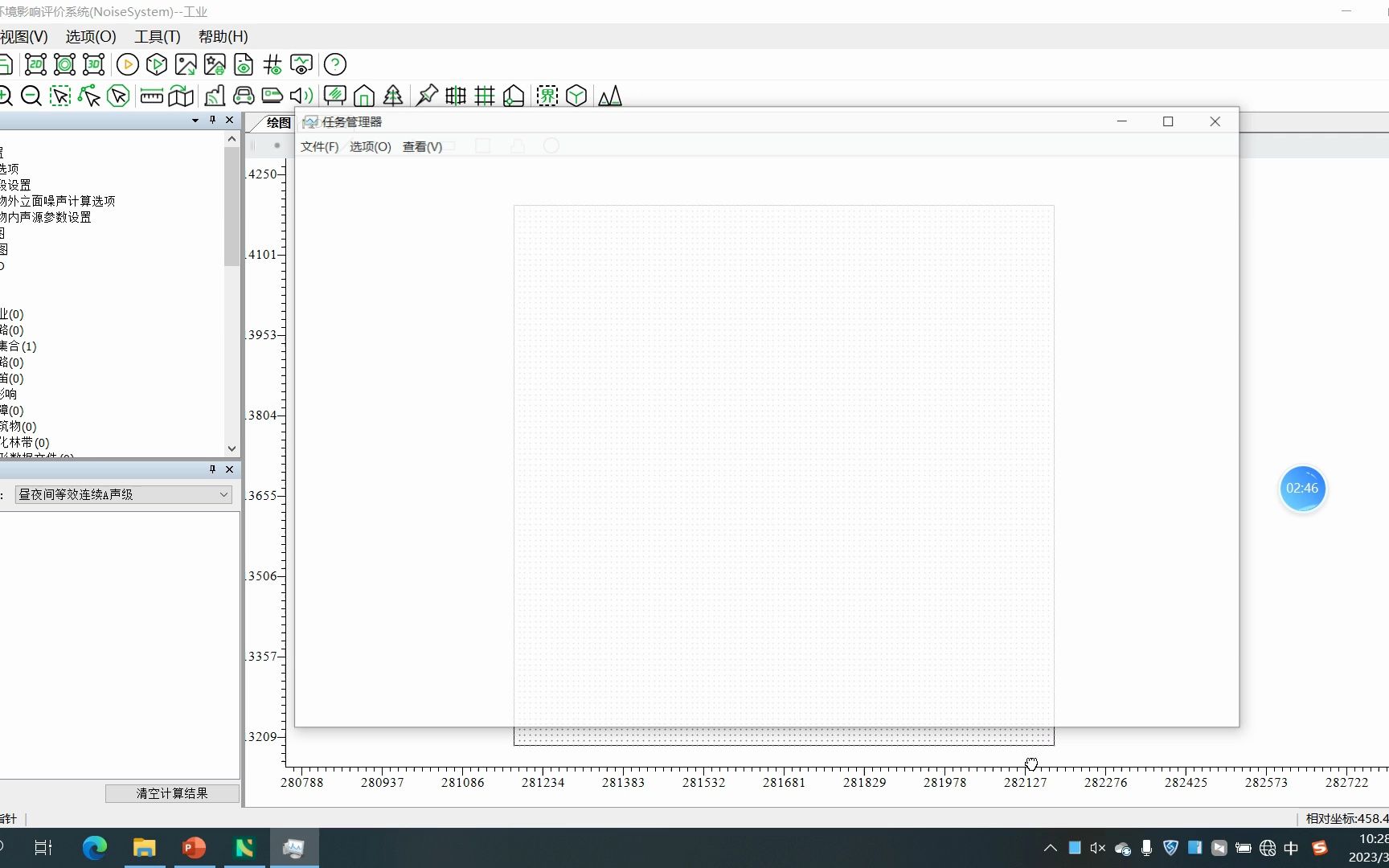Select the 2D view icon

35,64
